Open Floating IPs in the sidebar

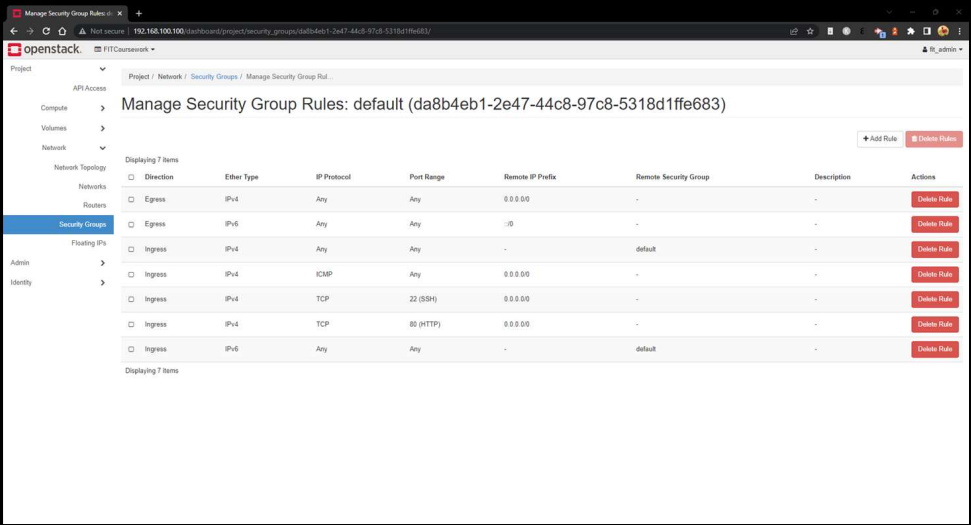[88, 243]
